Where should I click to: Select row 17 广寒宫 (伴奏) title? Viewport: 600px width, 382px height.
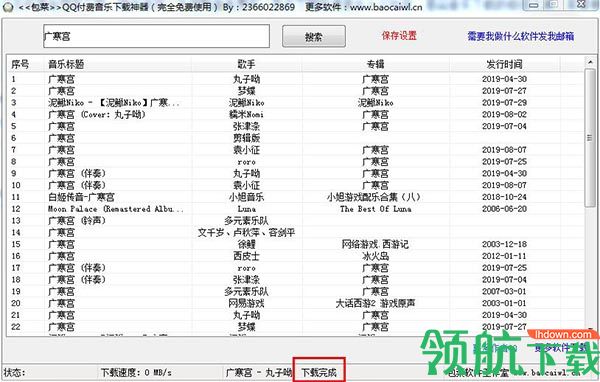point(77,268)
